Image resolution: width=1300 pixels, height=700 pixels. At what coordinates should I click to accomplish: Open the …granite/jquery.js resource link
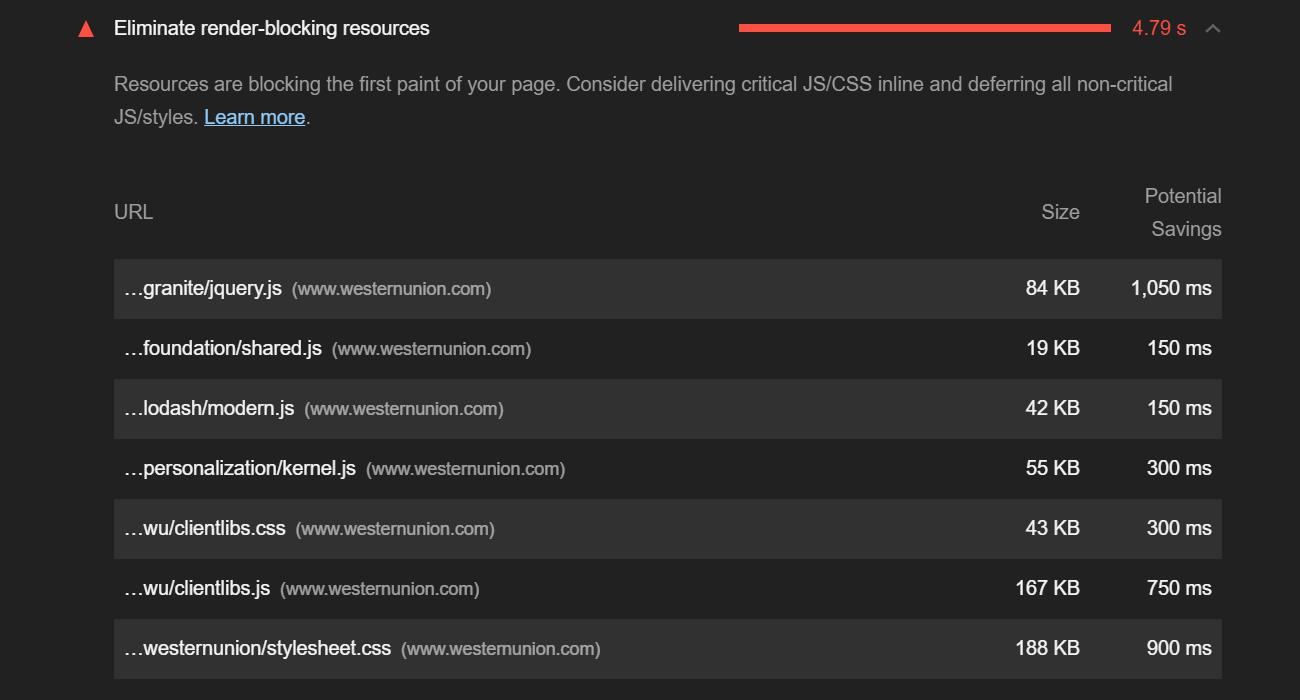click(x=203, y=288)
